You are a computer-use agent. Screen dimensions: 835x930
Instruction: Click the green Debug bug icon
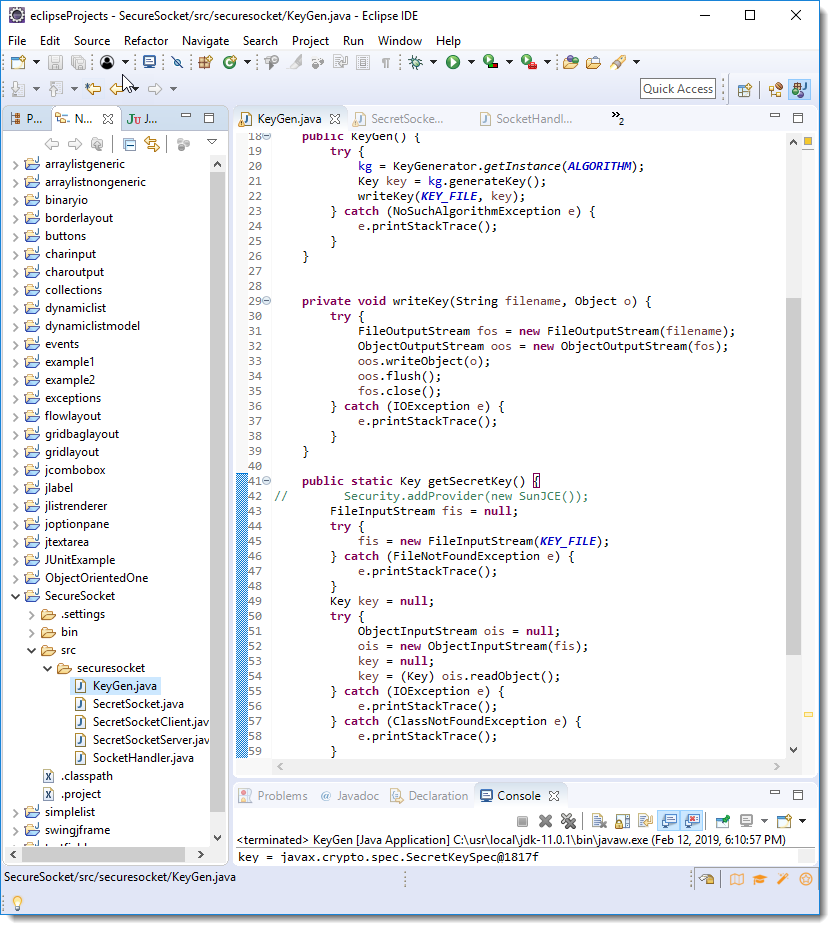coord(416,62)
